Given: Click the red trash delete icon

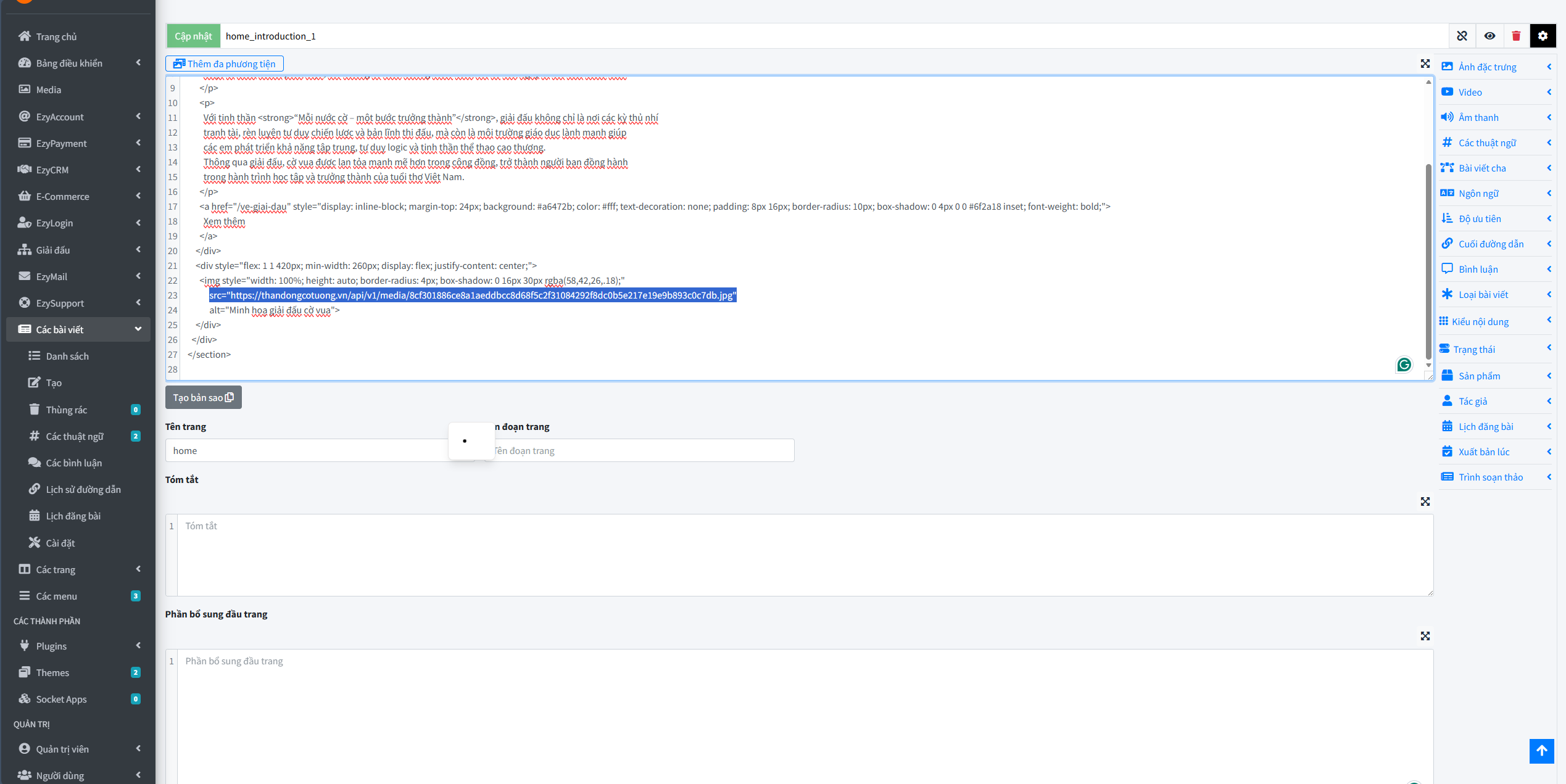Looking at the screenshot, I should tap(1516, 36).
